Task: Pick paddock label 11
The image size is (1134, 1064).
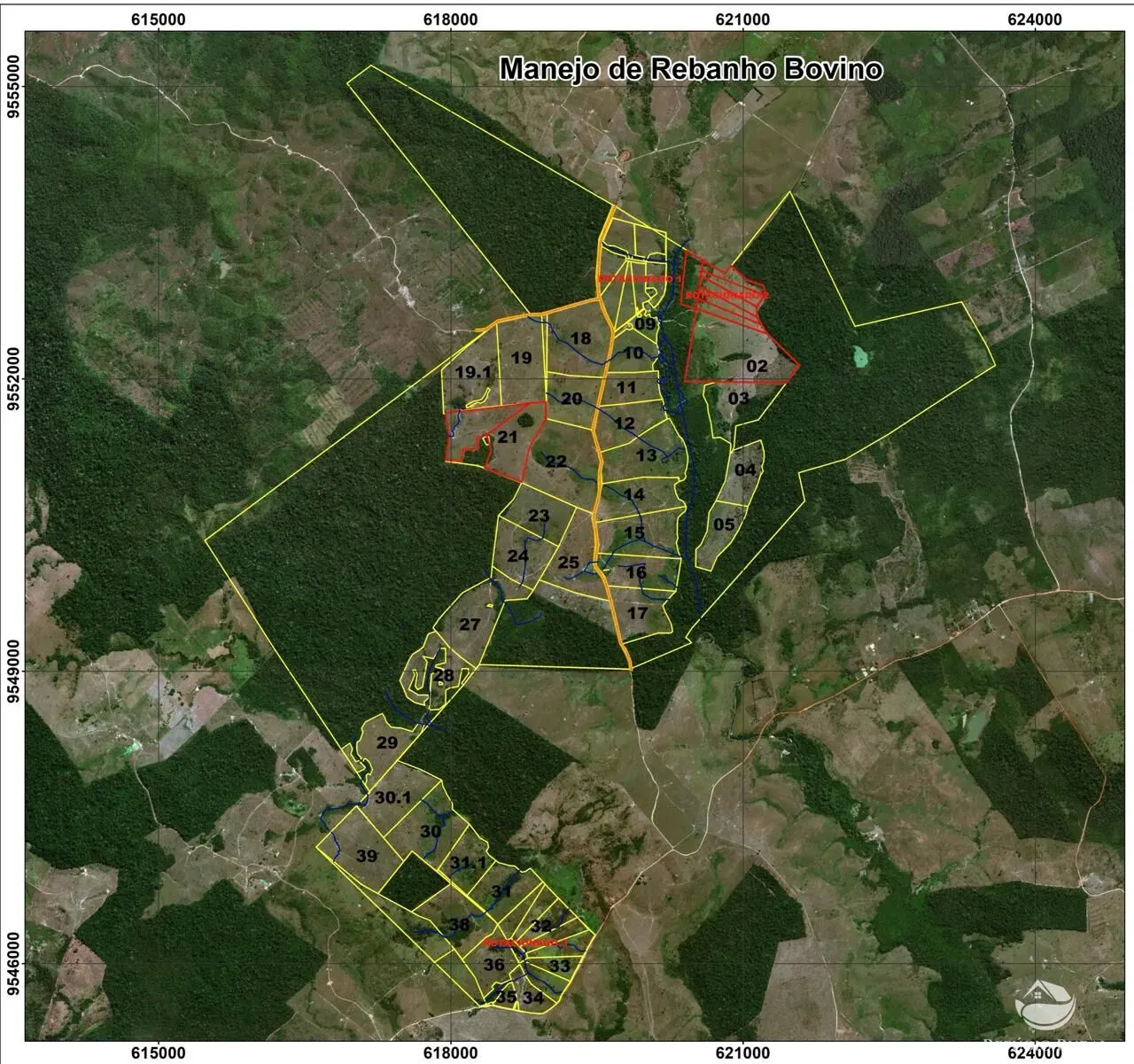Action: coord(626,387)
